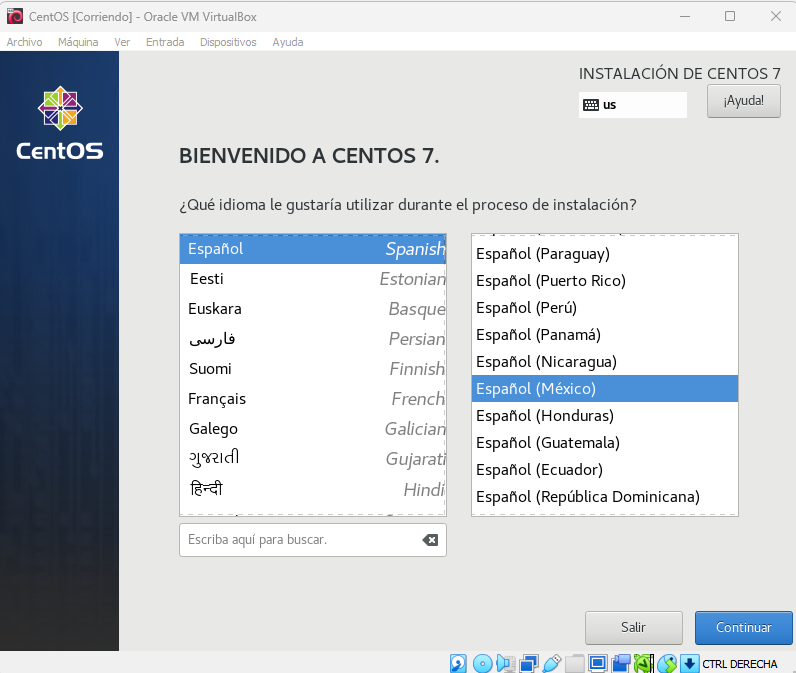This screenshot has height=673, width=796.
Task: Choose Español (Paraguay) locale
Action: (x=605, y=254)
